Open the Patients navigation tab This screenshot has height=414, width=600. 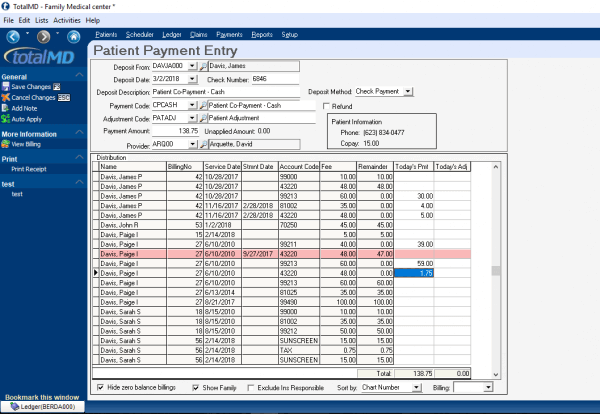(x=106, y=35)
